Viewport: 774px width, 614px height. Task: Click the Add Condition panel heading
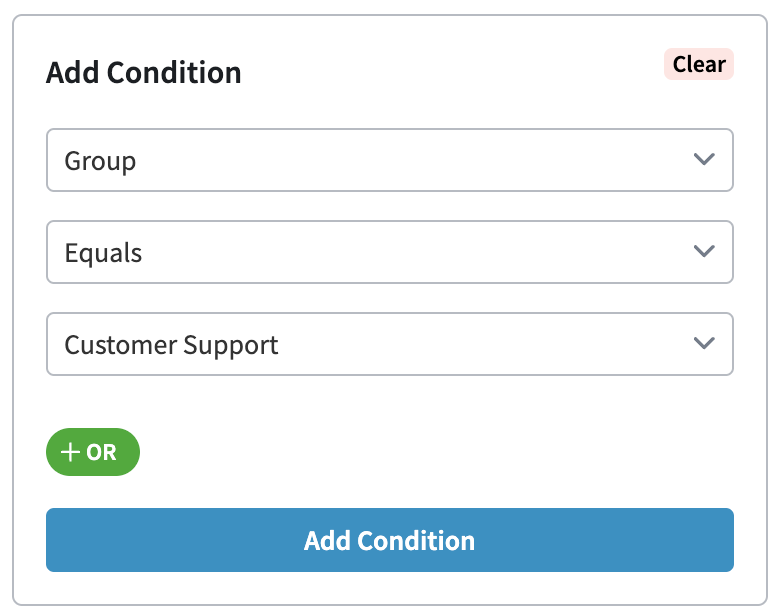(x=144, y=73)
